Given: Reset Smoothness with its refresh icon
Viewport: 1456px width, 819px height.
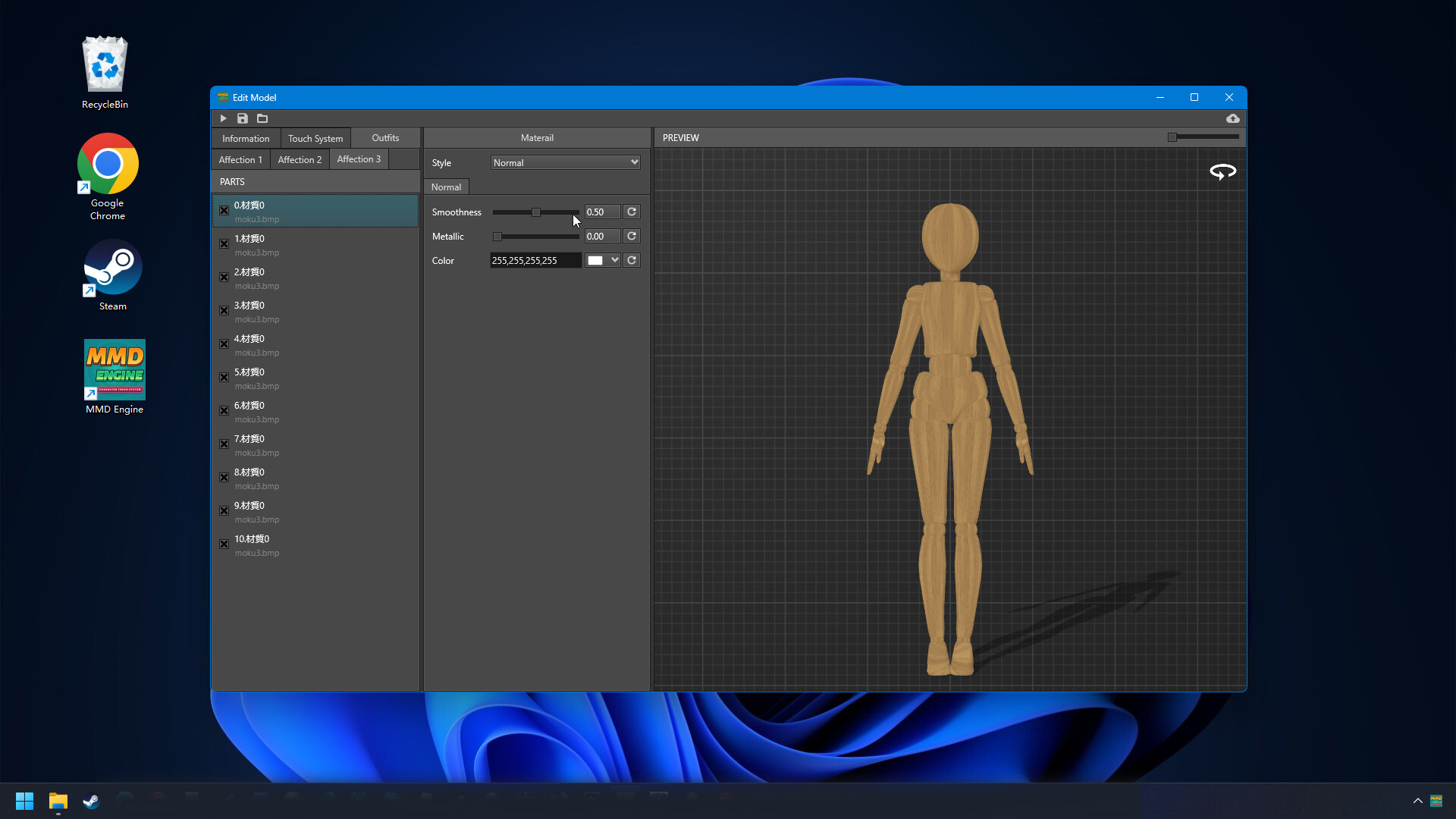Looking at the screenshot, I should pos(631,212).
